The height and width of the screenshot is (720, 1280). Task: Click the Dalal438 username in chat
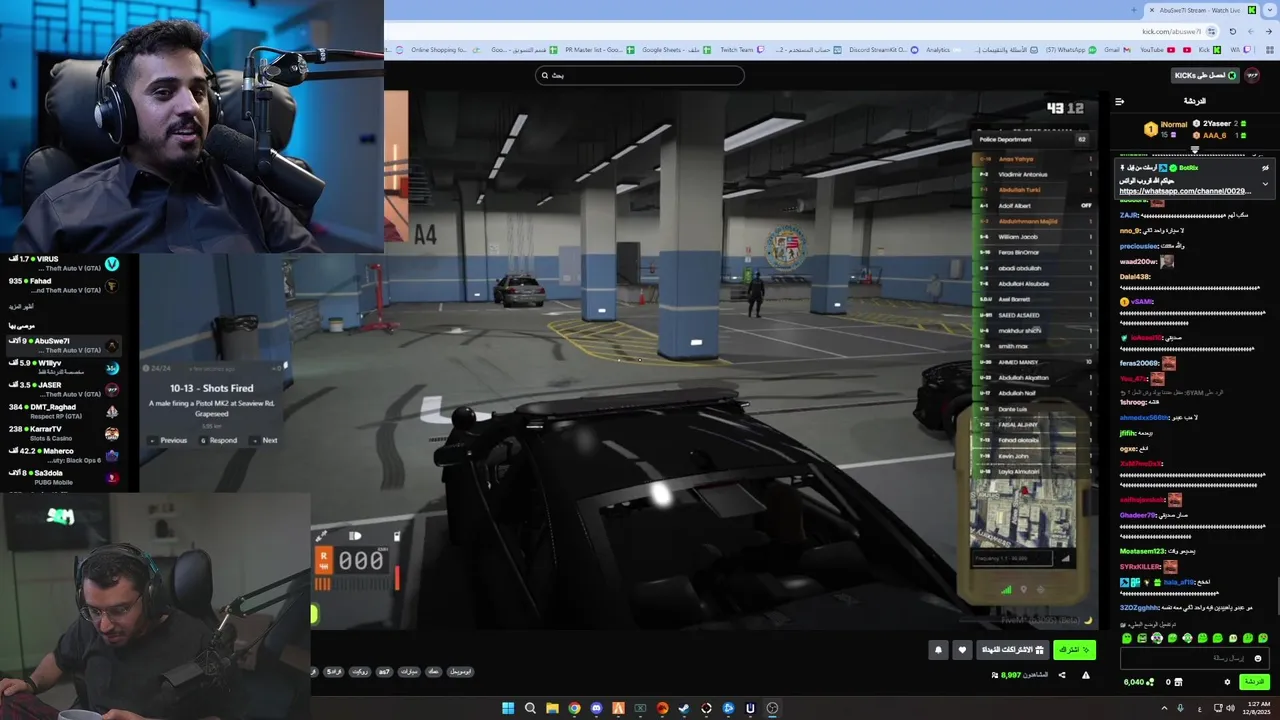click(x=1135, y=276)
